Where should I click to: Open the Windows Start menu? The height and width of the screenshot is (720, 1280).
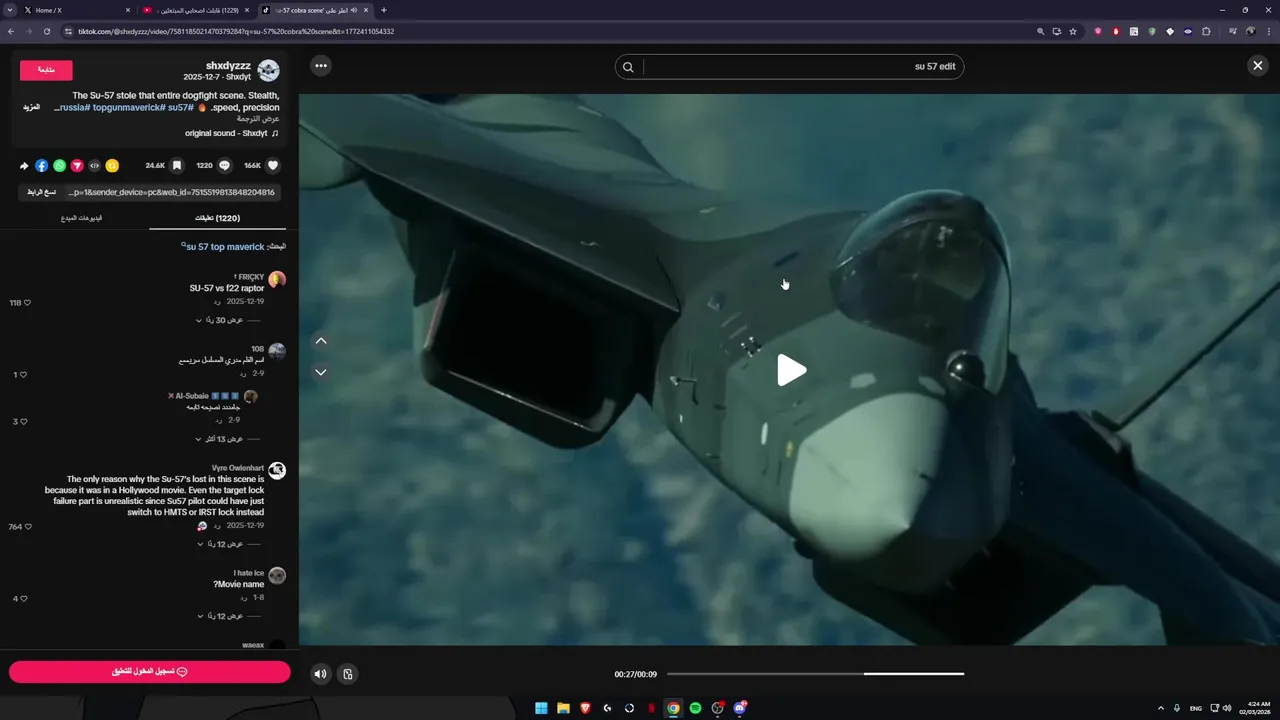coord(541,708)
